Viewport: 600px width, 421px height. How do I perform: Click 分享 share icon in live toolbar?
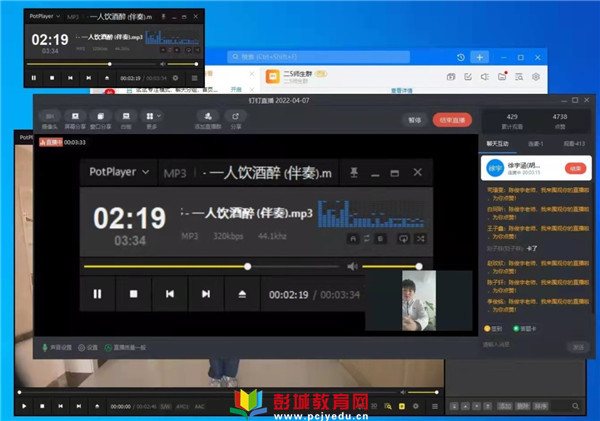tap(236, 120)
